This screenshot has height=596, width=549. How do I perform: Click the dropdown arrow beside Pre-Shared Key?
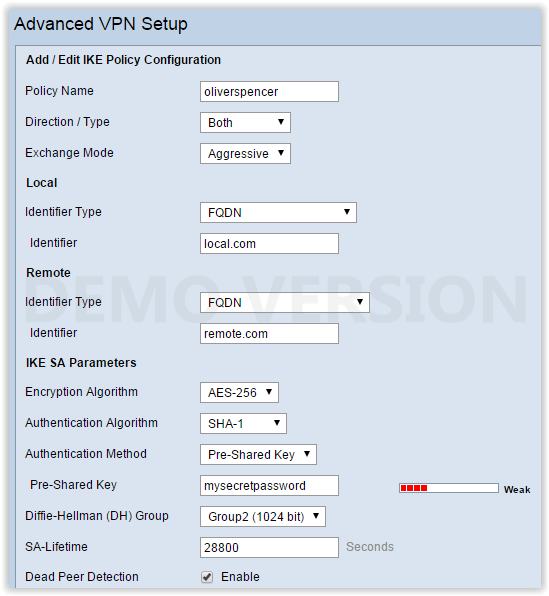coord(307,454)
